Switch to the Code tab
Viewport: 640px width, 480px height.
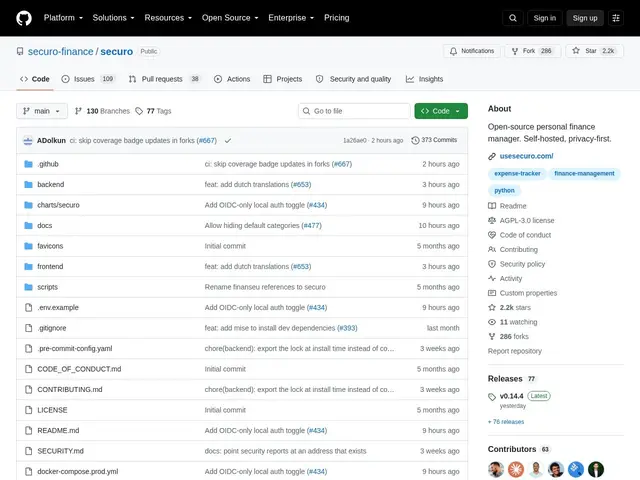coord(35,79)
